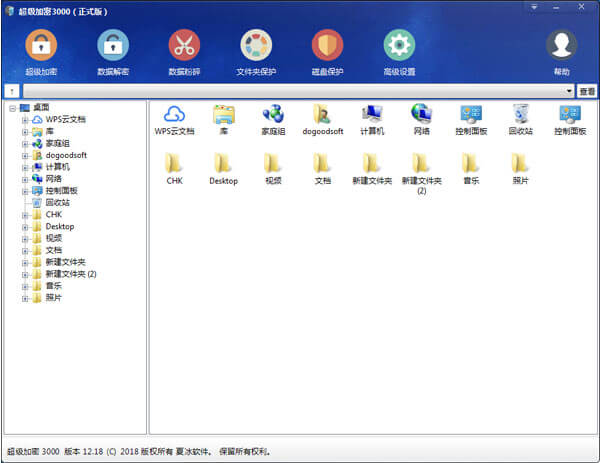
Task: Select the 照片 folder in file pane
Action: pyautogui.click(x=520, y=169)
